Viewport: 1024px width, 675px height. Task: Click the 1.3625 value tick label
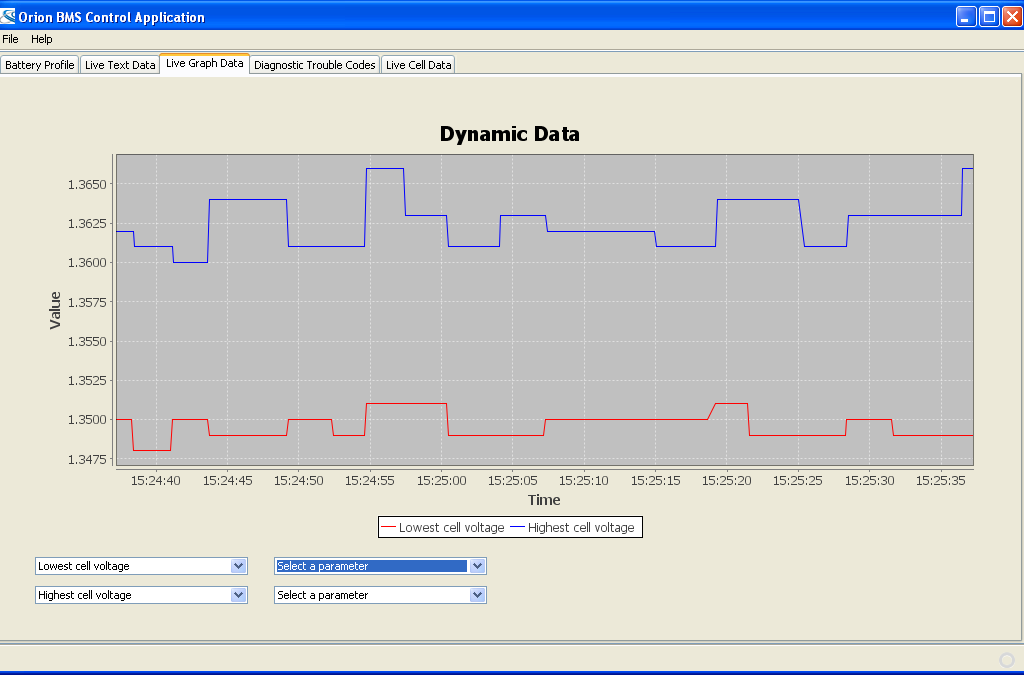pos(87,224)
